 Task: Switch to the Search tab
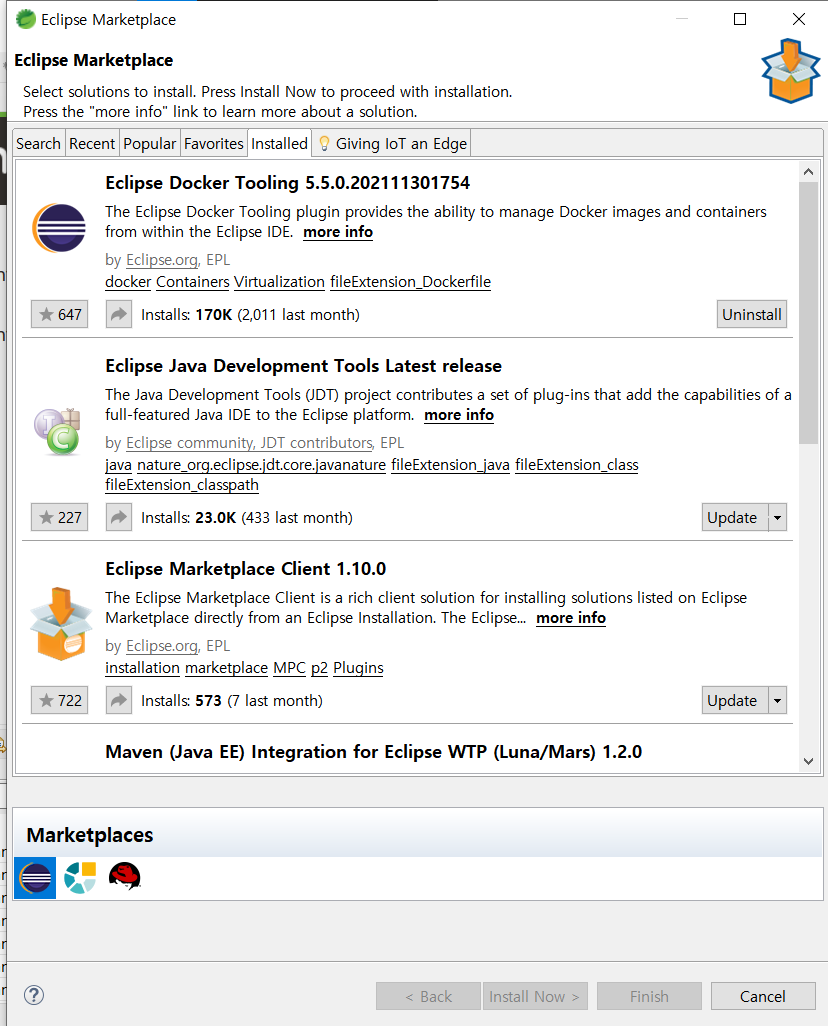click(39, 143)
